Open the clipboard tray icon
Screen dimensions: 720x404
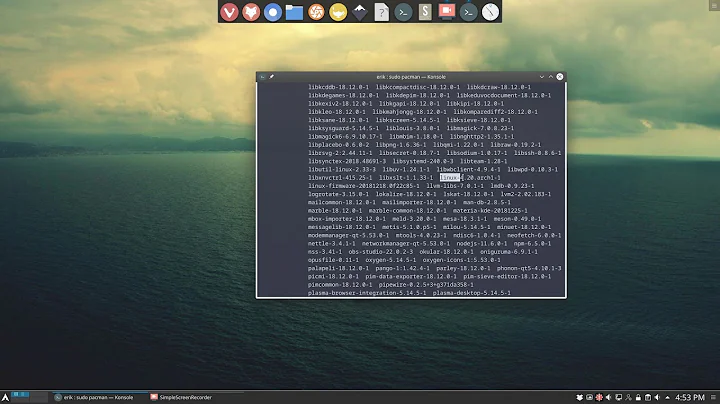[647, 398]
